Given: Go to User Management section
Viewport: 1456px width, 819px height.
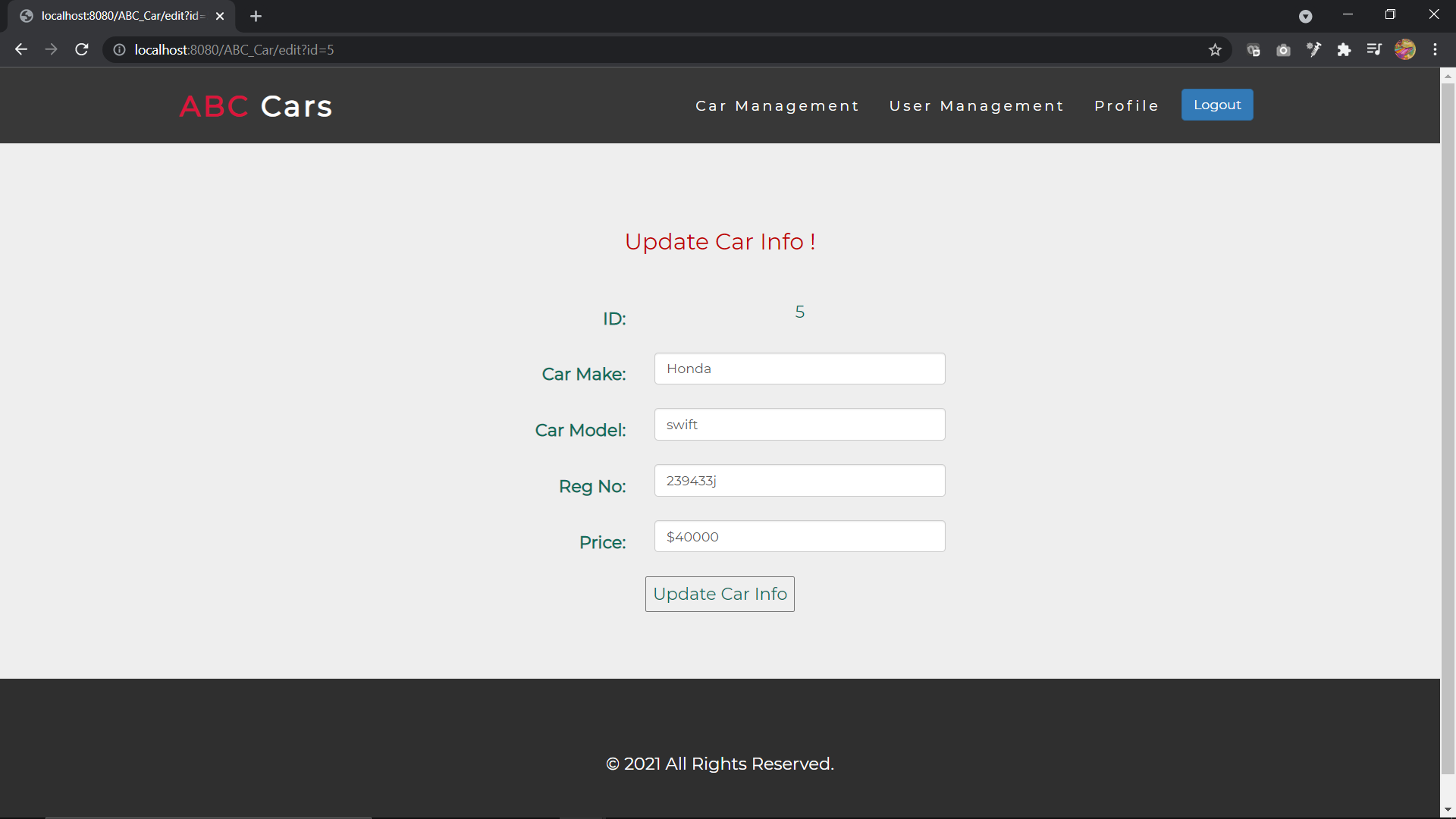Looking at the screenshot, I should [977, 105].
